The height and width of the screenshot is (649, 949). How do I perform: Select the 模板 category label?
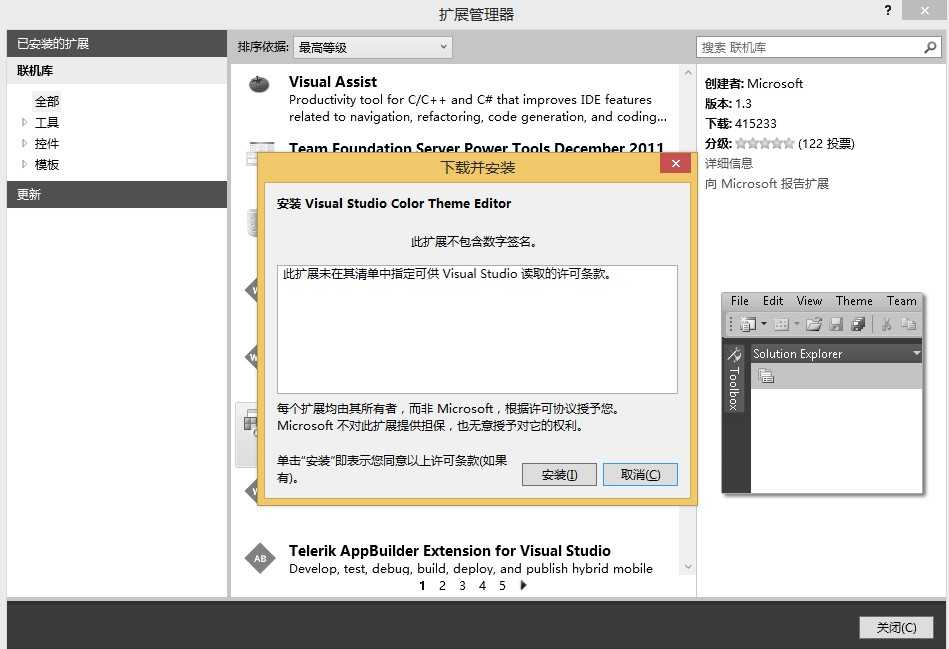click(47, 164)
